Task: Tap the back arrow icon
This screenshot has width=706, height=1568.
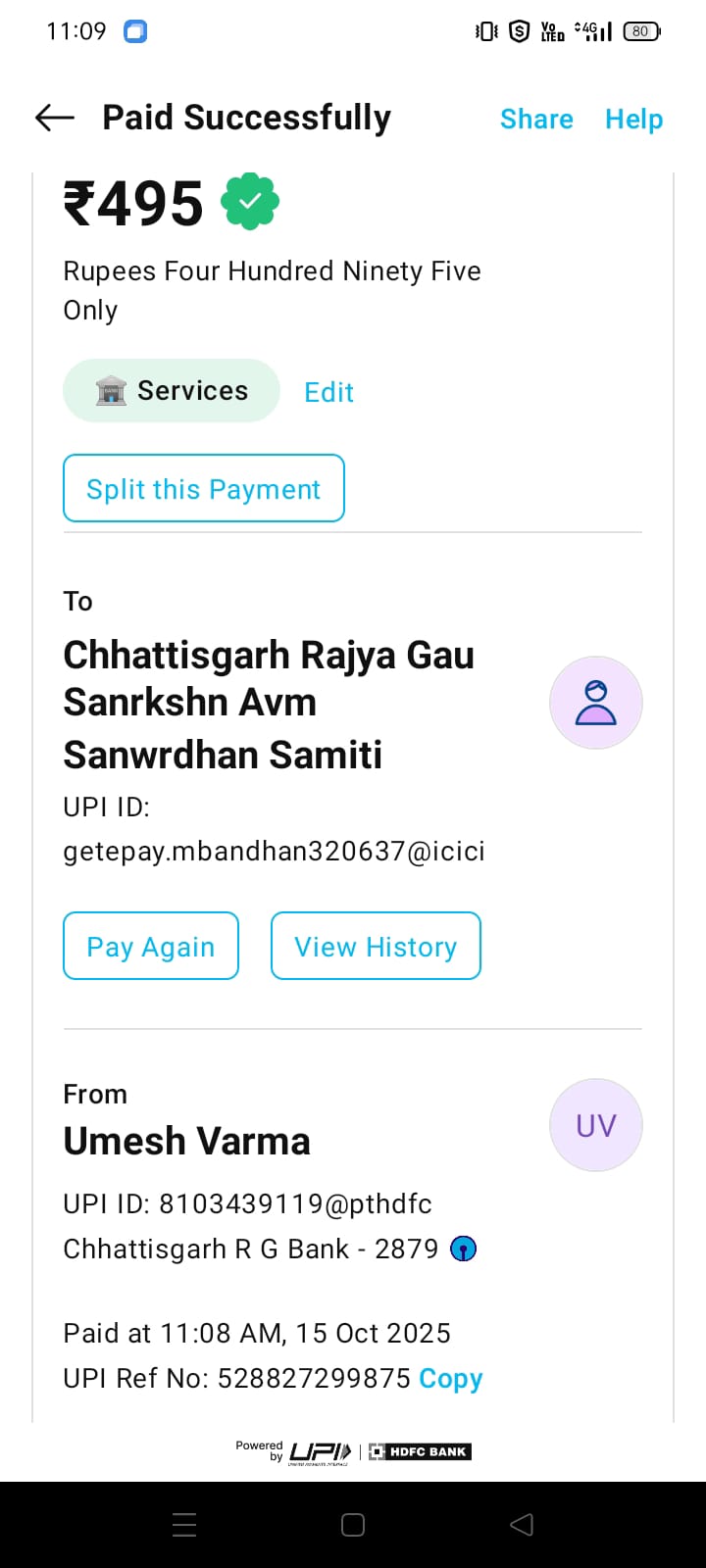Action: coord(55,119)
